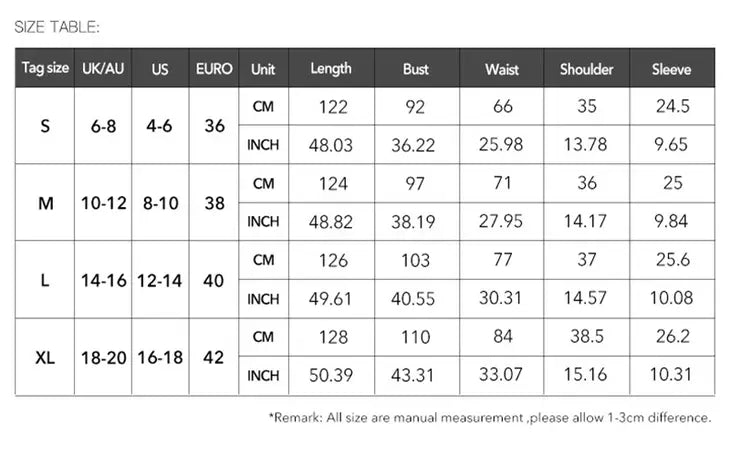
Task: Select the EURO column header
Action: [x=213, y=69]
